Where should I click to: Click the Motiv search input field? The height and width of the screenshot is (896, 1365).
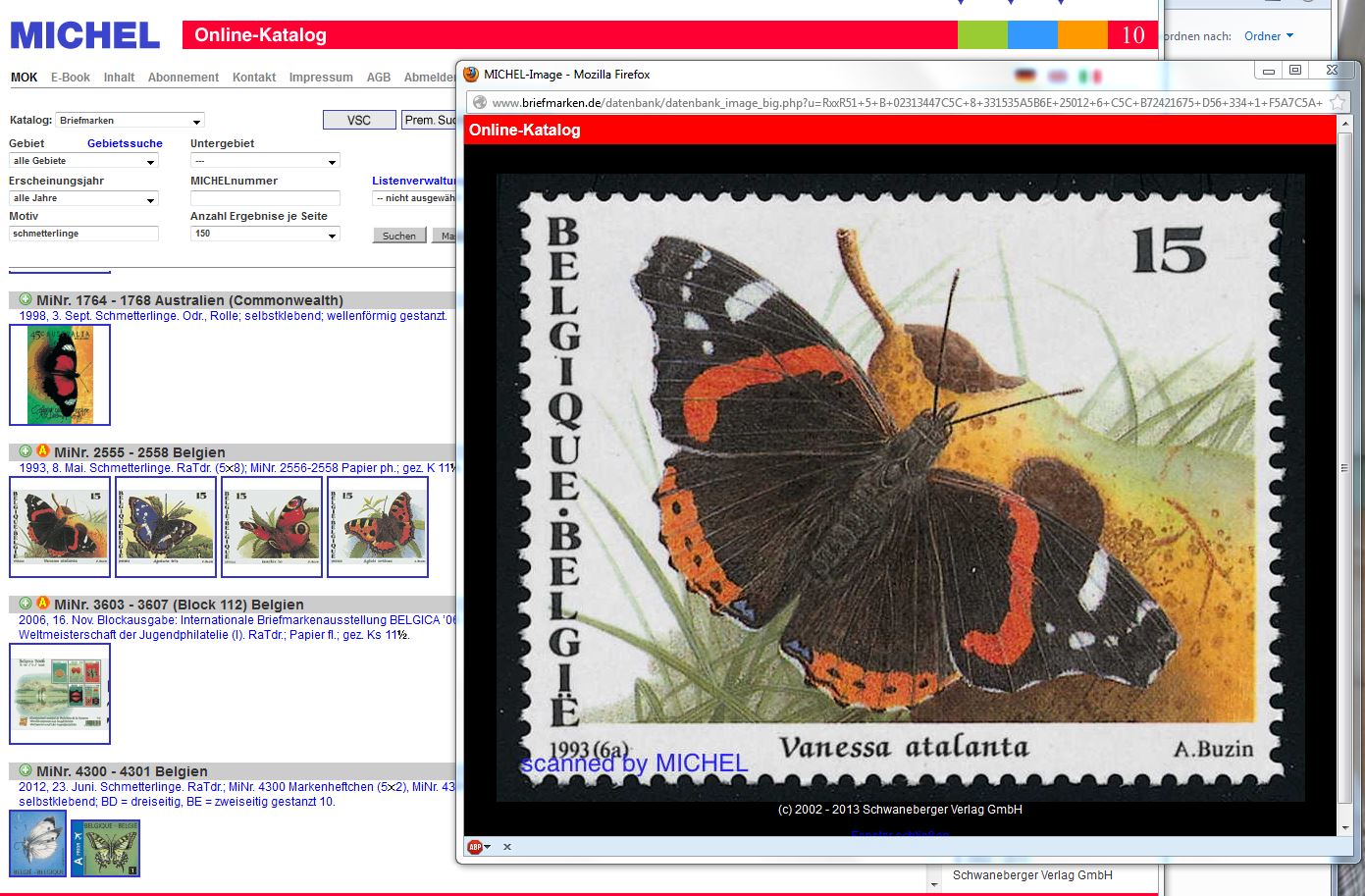click(83, 234)
